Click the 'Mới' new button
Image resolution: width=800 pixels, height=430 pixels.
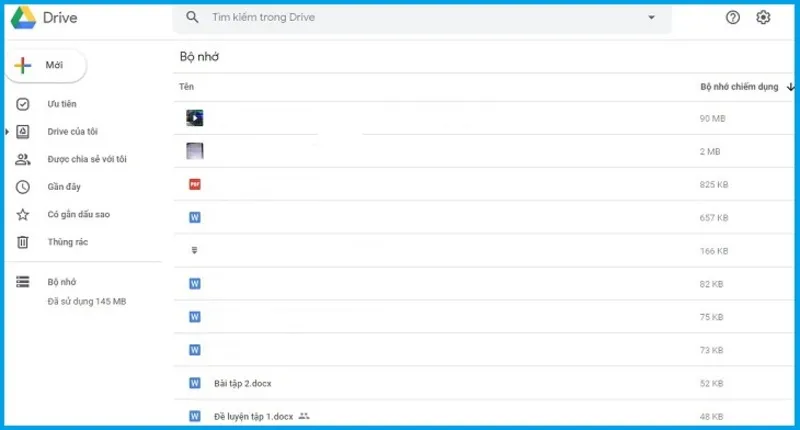coord(46,65)
